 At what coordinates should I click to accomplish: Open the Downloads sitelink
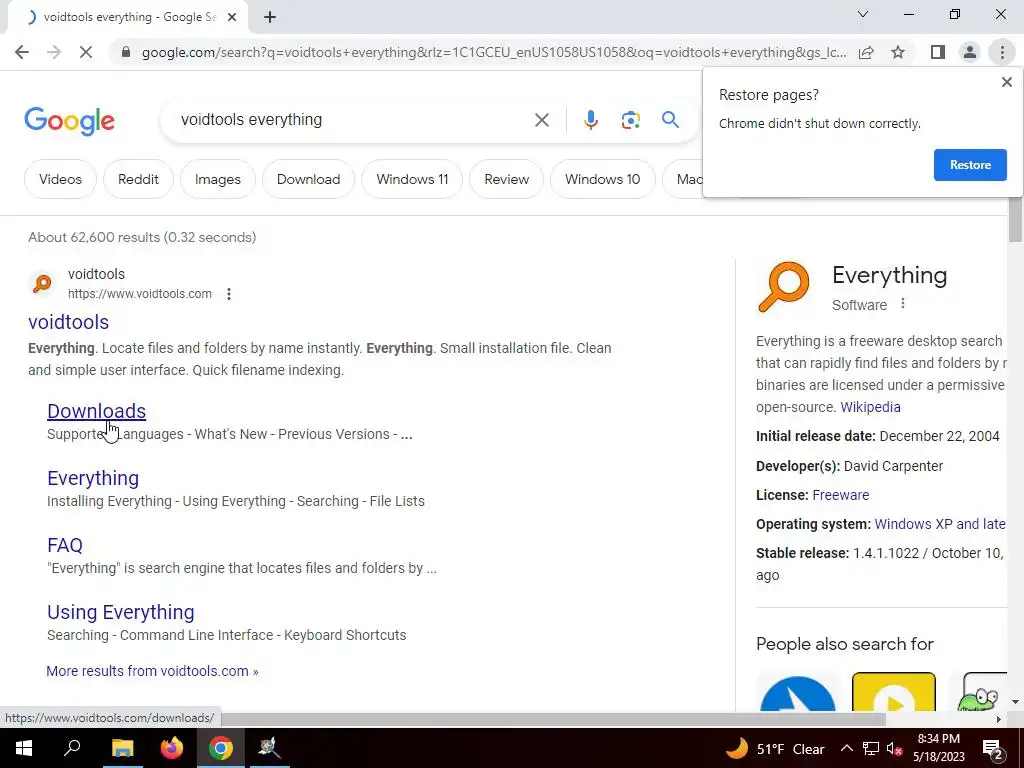tap(97, 411)
